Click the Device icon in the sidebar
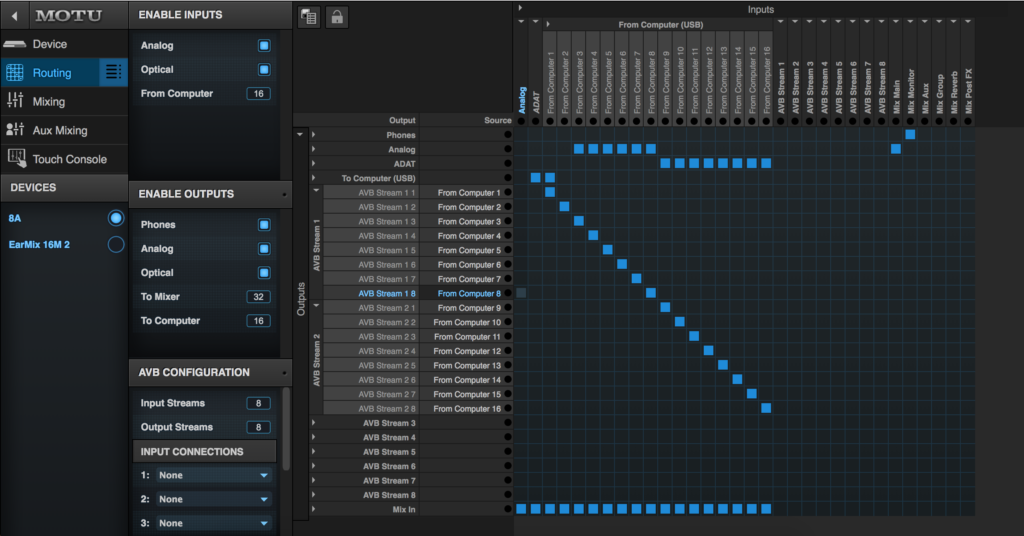 click(x=15, y=44)
